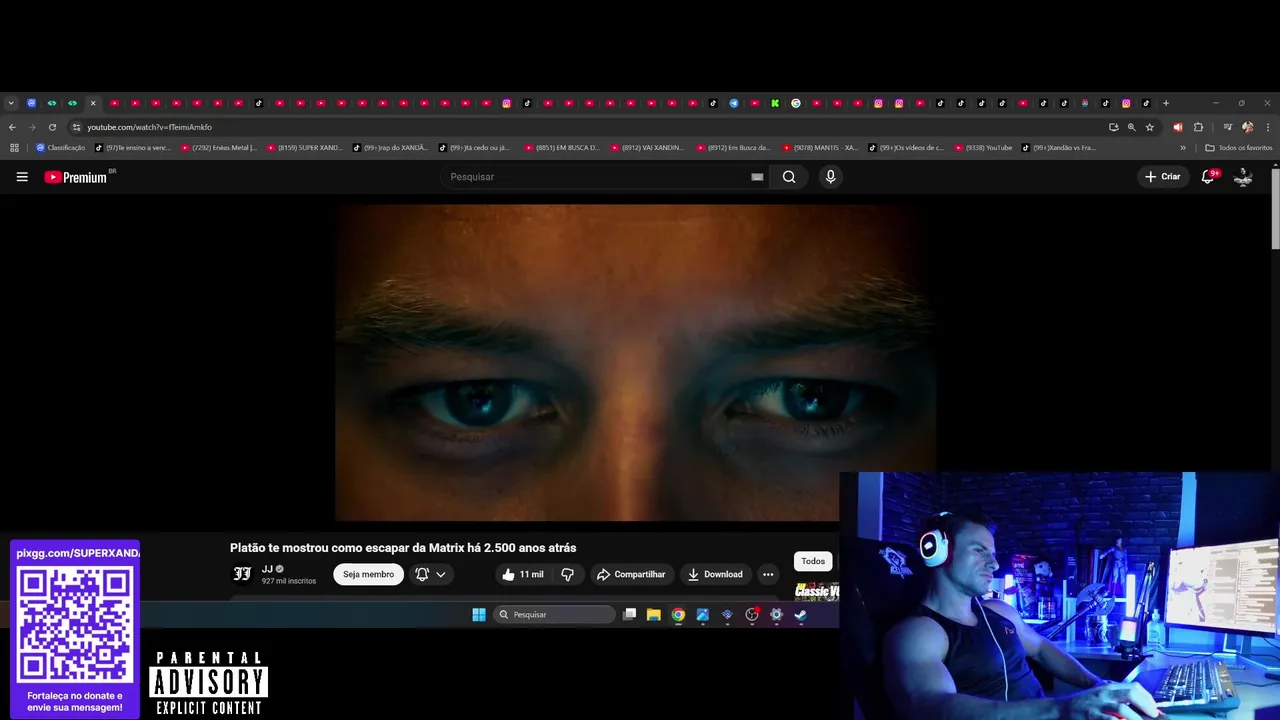This screenshot has width=1280, height=720.
Task: Open the JJ channel avatar
Action: click(242, 574)
